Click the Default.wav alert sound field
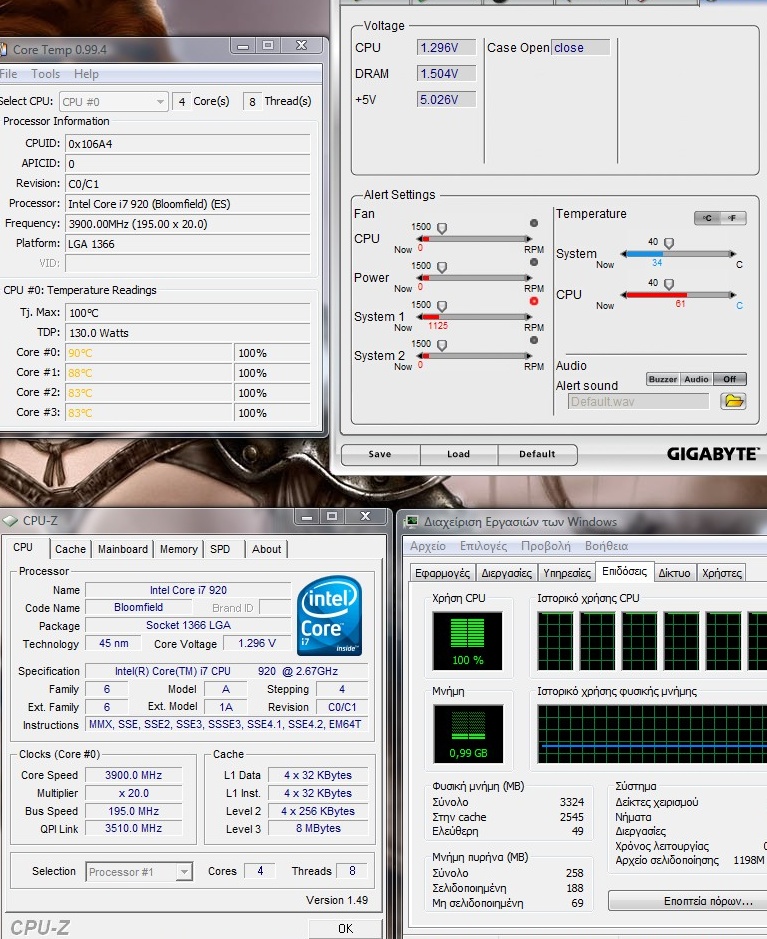This screenshot has height=939, width=767. pyautogui.click(x=638, y=401)
